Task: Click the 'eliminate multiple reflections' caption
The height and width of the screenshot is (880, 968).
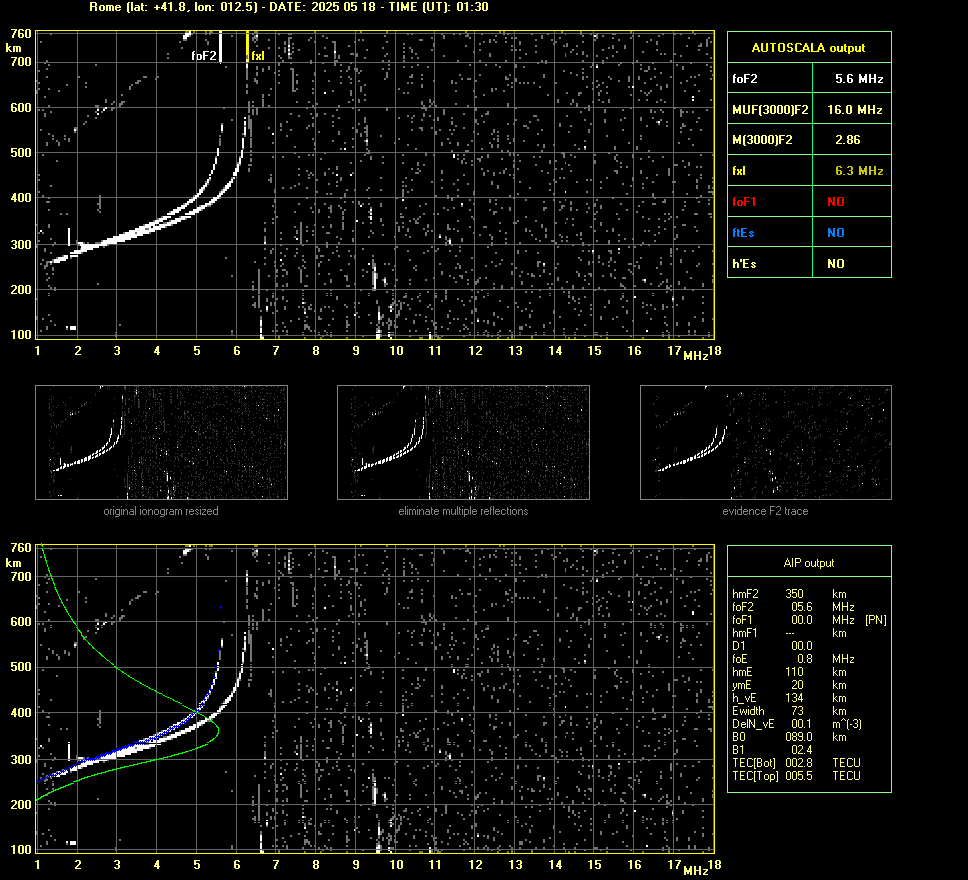Action: [x=463, y=511]
